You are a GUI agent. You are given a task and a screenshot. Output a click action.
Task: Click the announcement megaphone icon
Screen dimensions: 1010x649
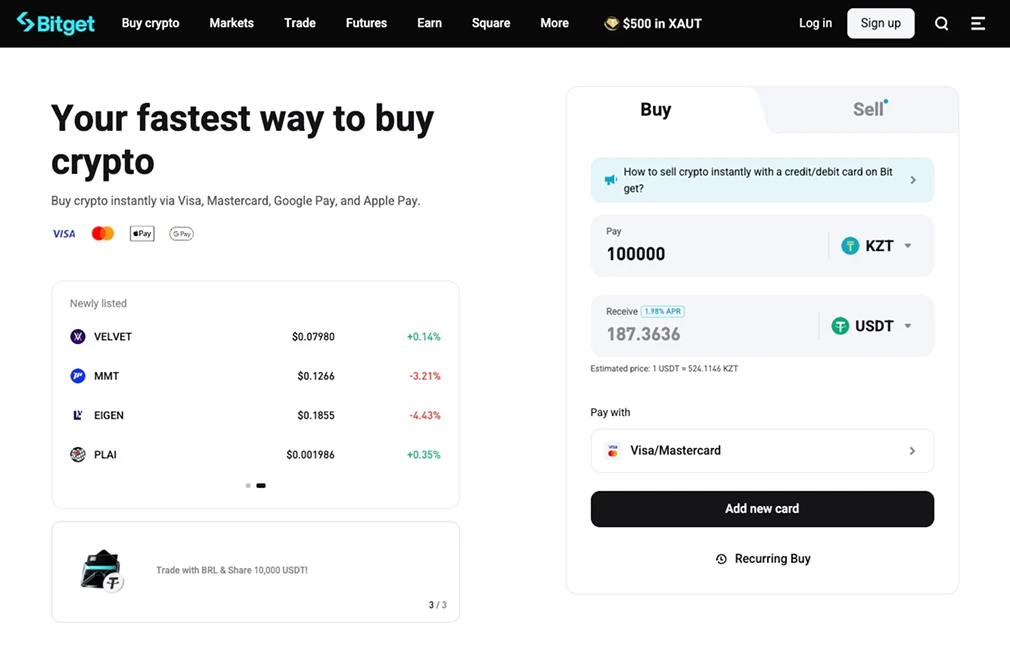click(610, 180)
